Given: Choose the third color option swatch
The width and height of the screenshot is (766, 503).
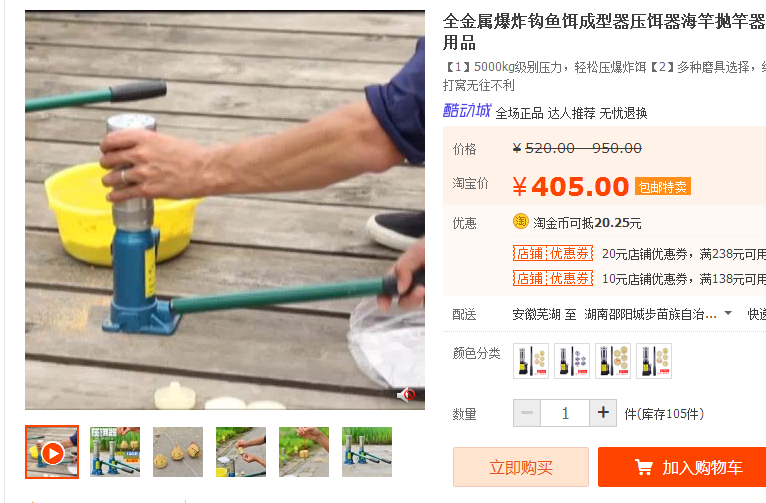Looking at the screenshot, I should [613, 361].
